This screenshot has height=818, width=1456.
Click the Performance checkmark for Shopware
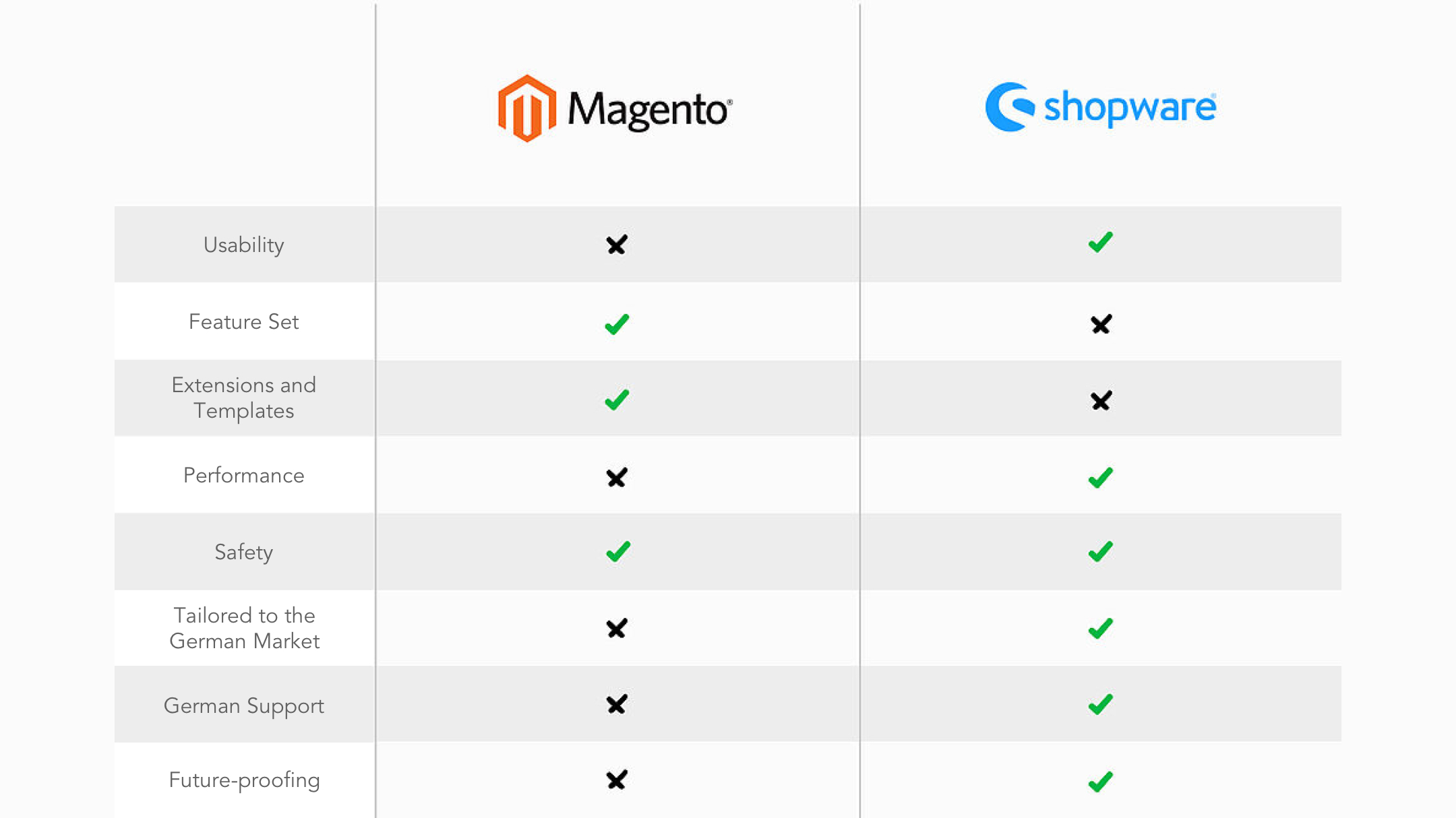(1099, 476)
